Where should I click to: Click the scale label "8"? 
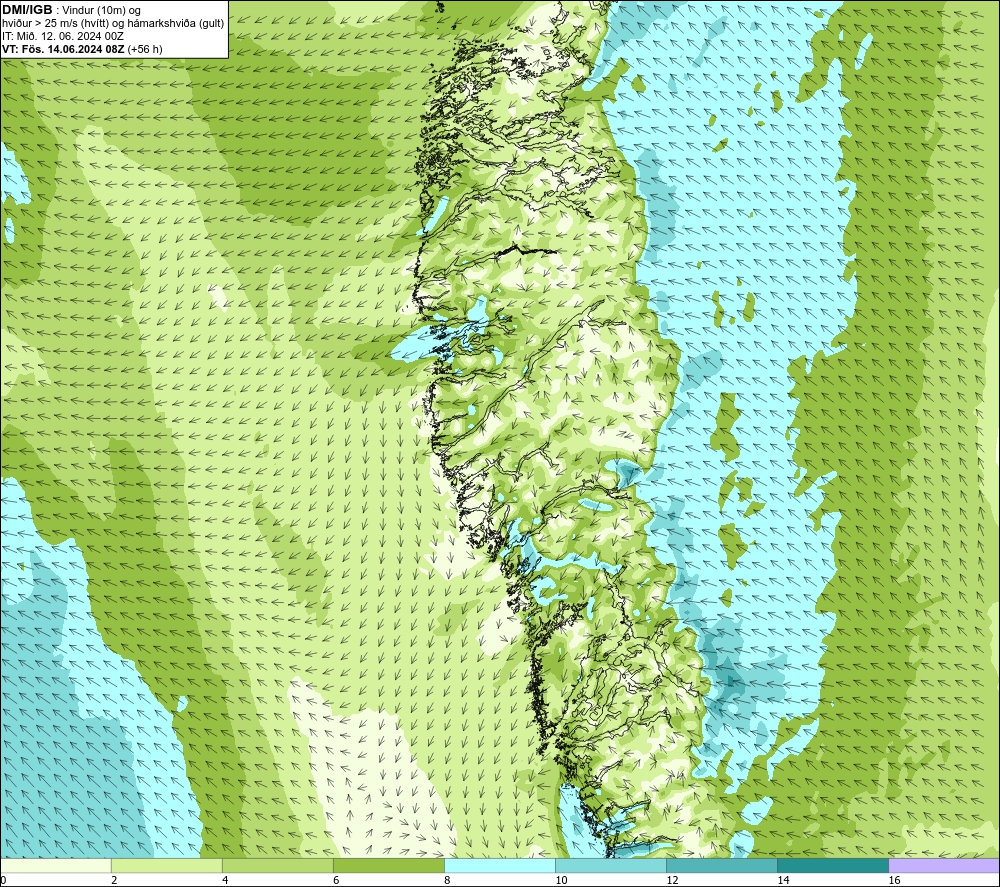coord(447,881)
